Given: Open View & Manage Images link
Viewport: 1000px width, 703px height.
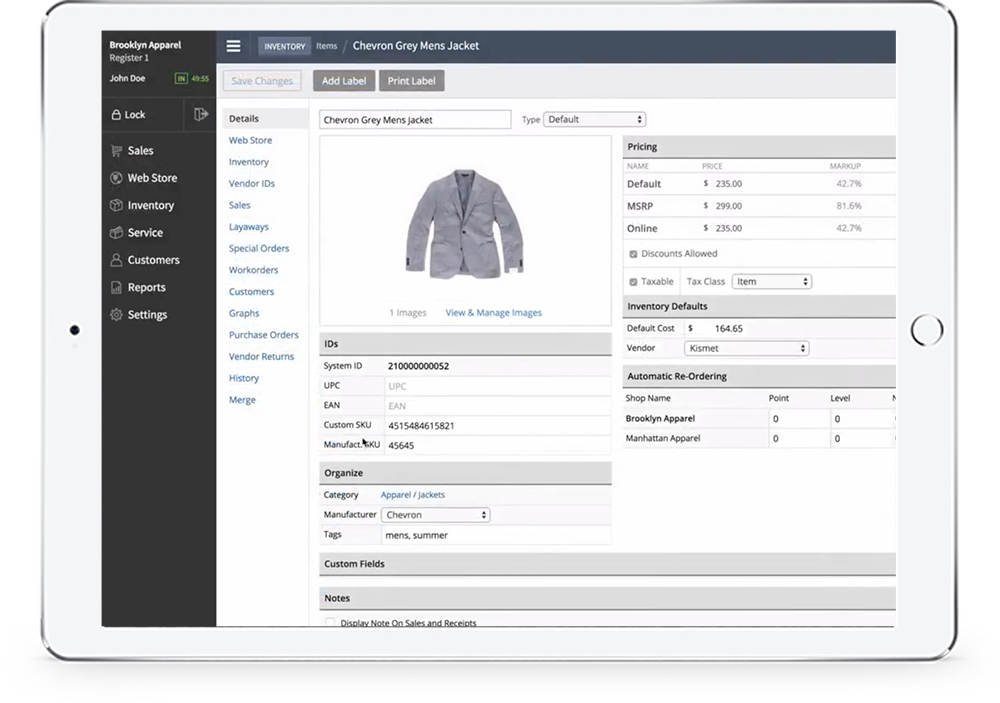Looking at the screenshot, I should click(494, 313).
